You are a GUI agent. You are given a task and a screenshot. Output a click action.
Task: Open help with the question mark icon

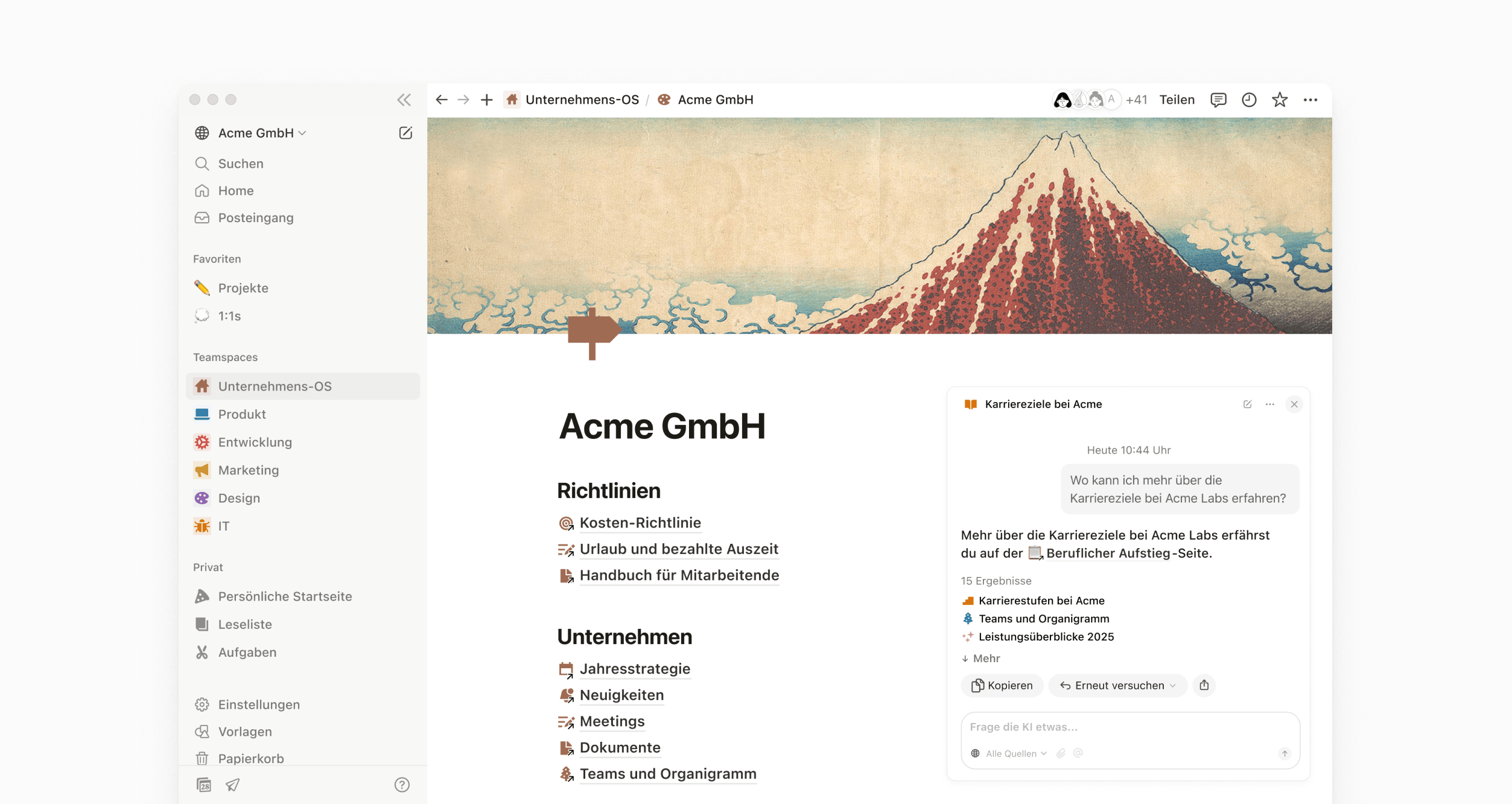tap(402, 785)
